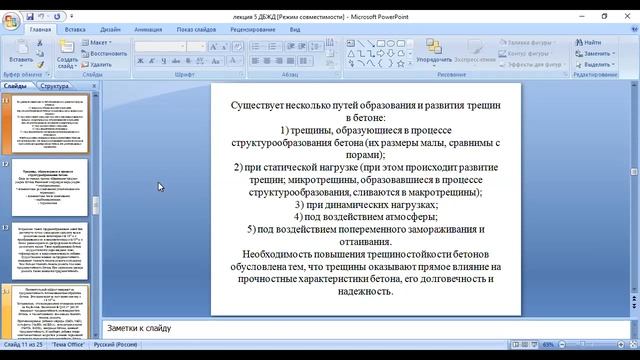Clear all text formatting
The image size is (640, 360).
(x=238, y=47)
